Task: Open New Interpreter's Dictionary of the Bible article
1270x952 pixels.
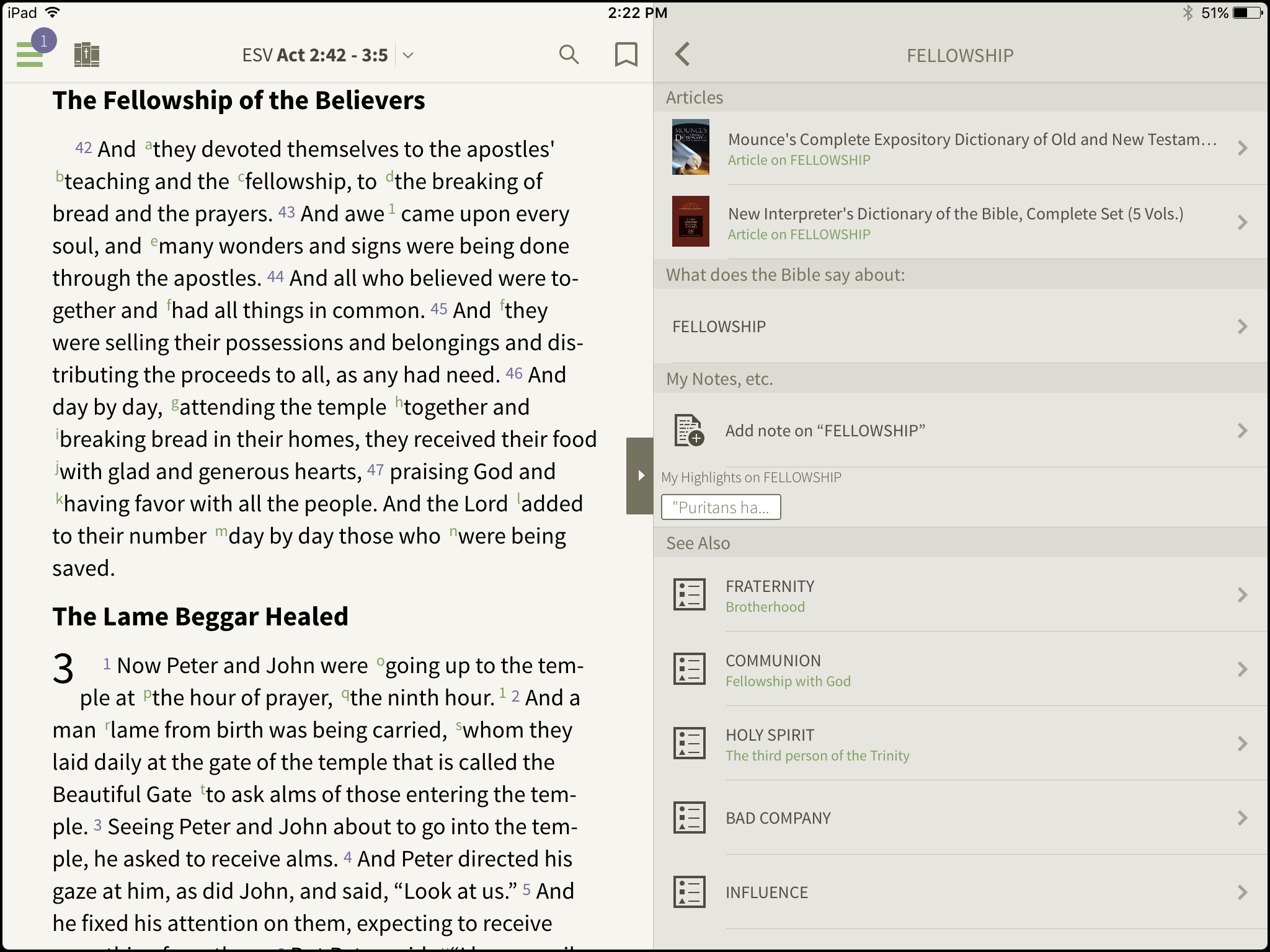Action: (961, 223)
